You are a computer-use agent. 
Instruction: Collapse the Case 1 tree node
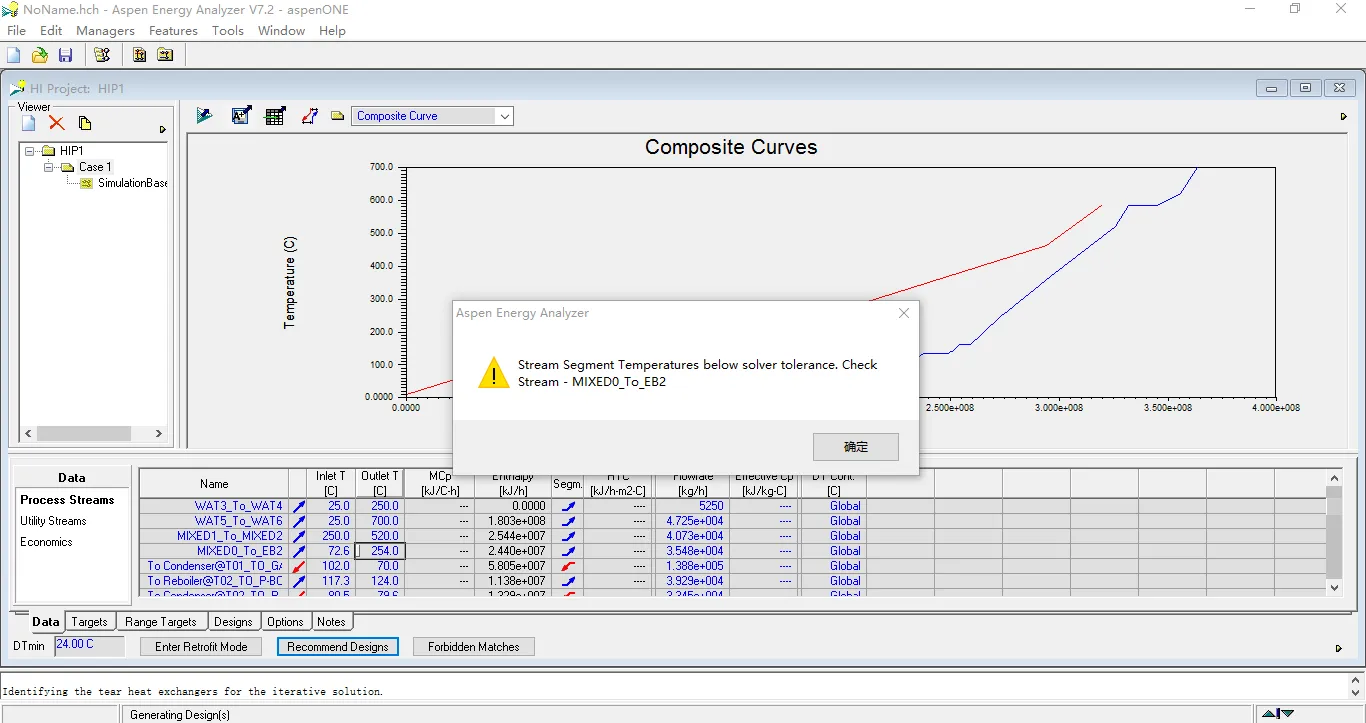tap(49, 167)
